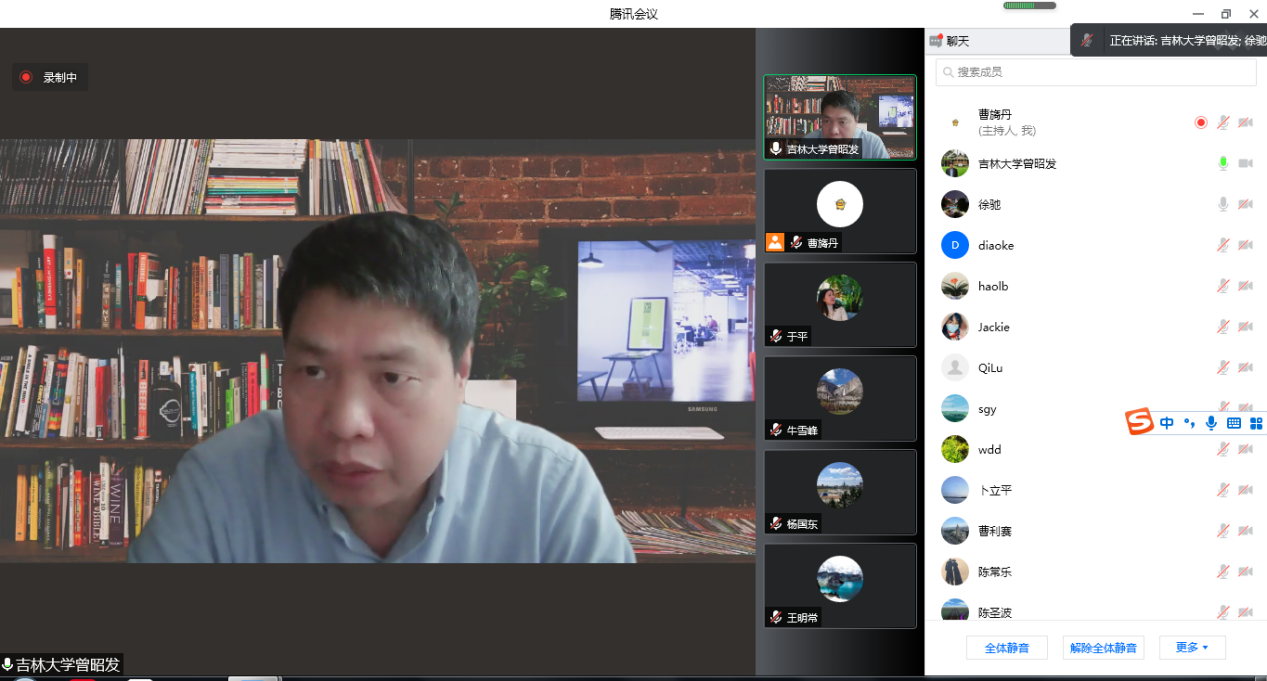Expand the 更多 dropdown menu
Screen dimensions: 1267x681
1192,648
